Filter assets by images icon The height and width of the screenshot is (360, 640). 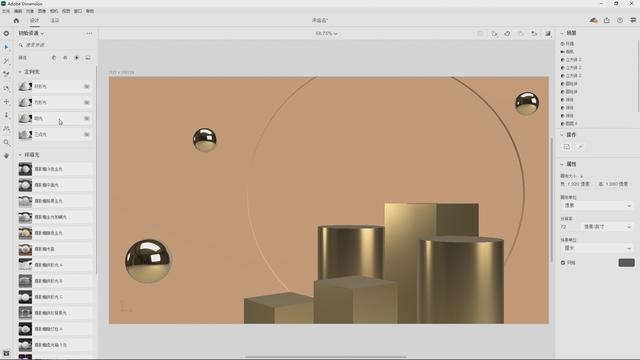[x=88, y=58]
